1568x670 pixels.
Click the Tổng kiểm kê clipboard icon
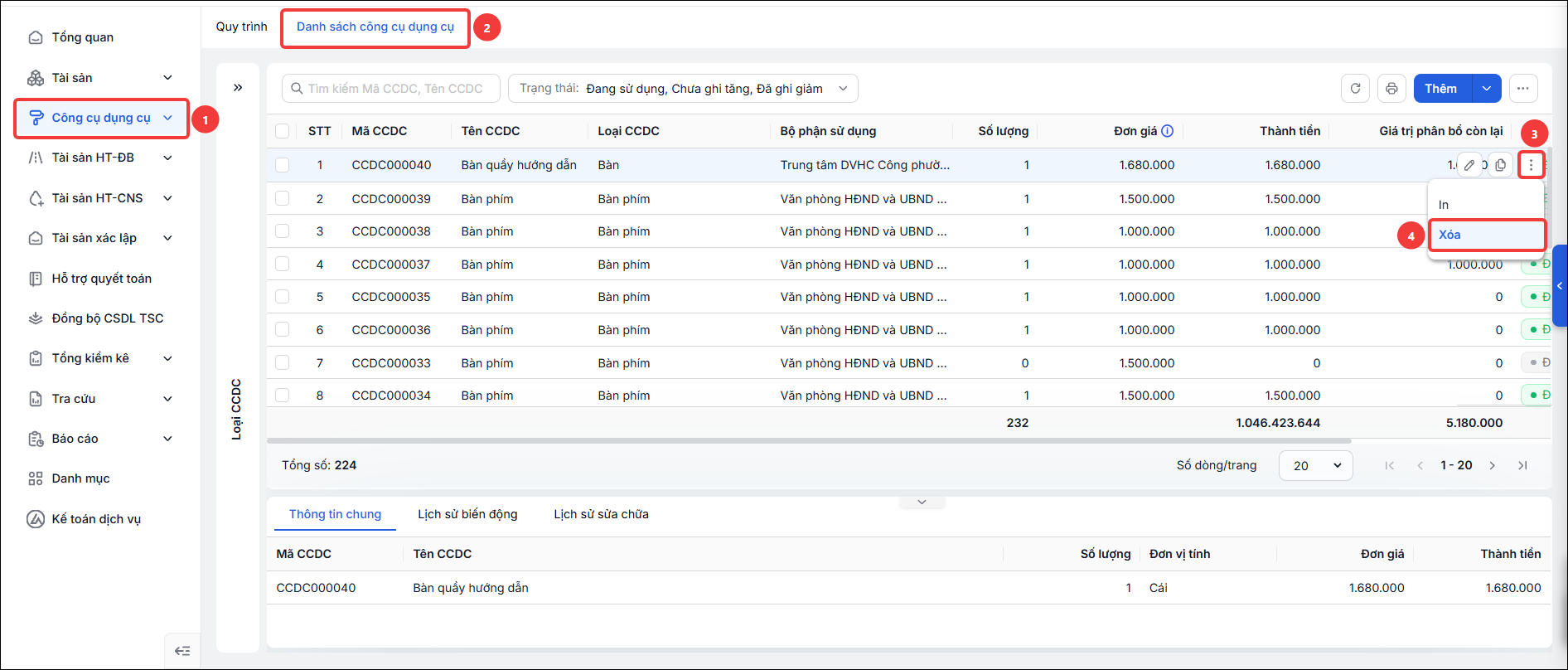[36, 358]
